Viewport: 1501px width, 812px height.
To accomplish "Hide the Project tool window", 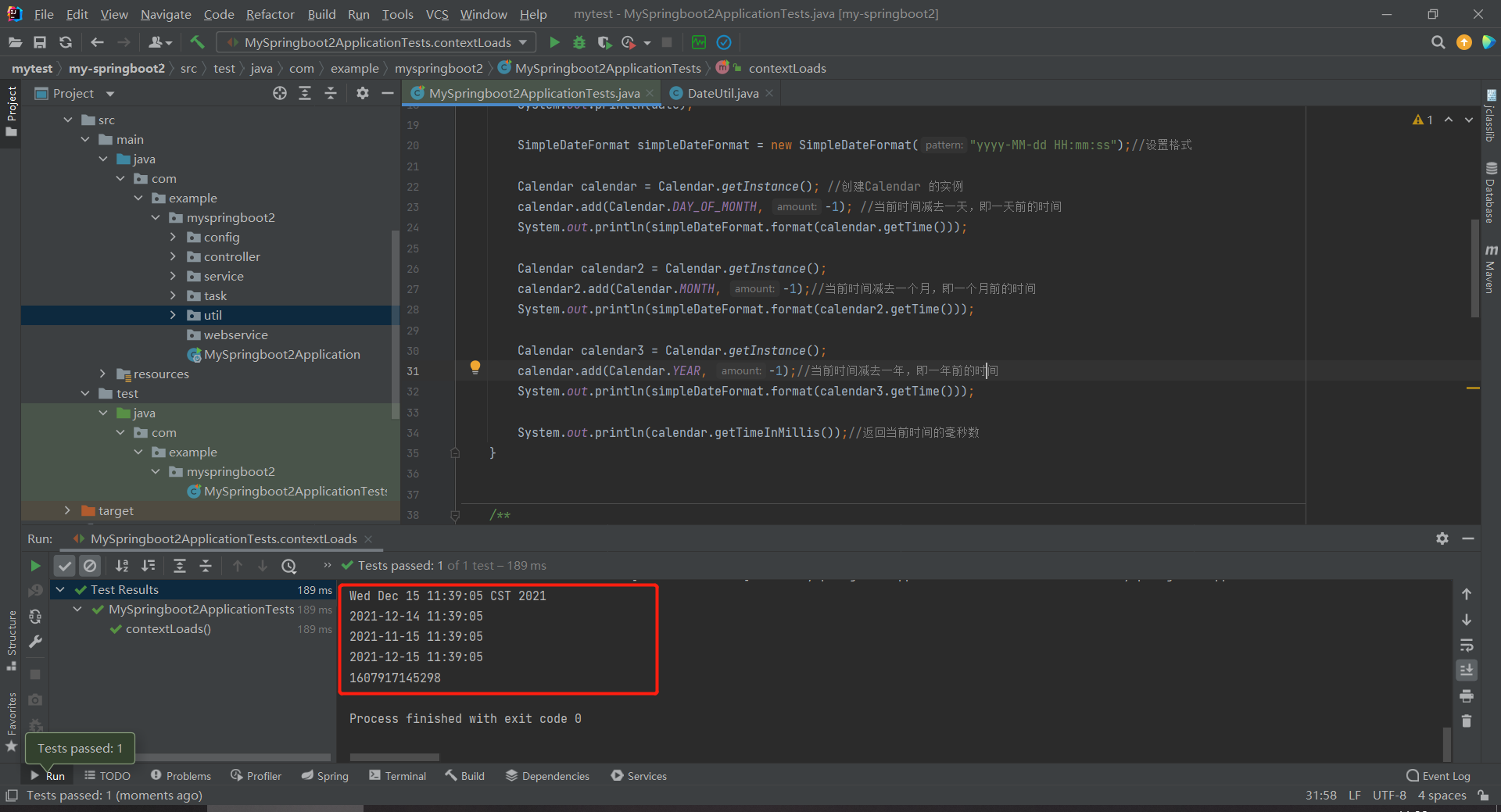I will pyautogui.click(x=387, y=93).
